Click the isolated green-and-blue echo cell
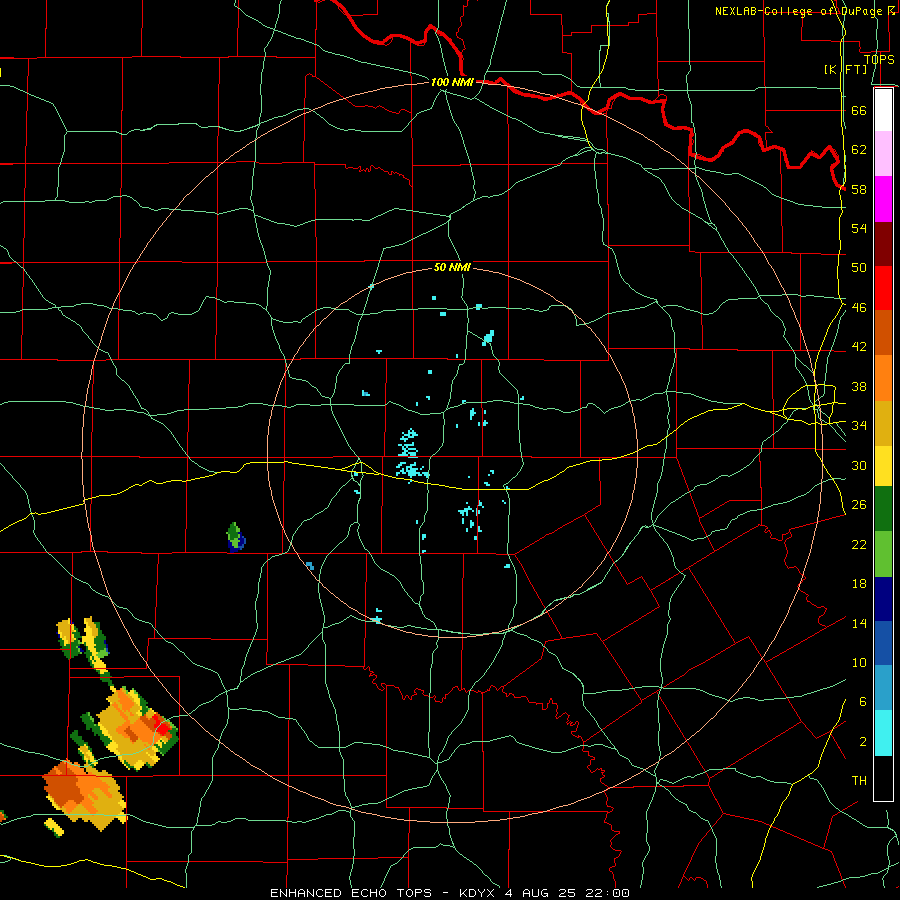Screen dimensions: 900x900 (235, 537)
